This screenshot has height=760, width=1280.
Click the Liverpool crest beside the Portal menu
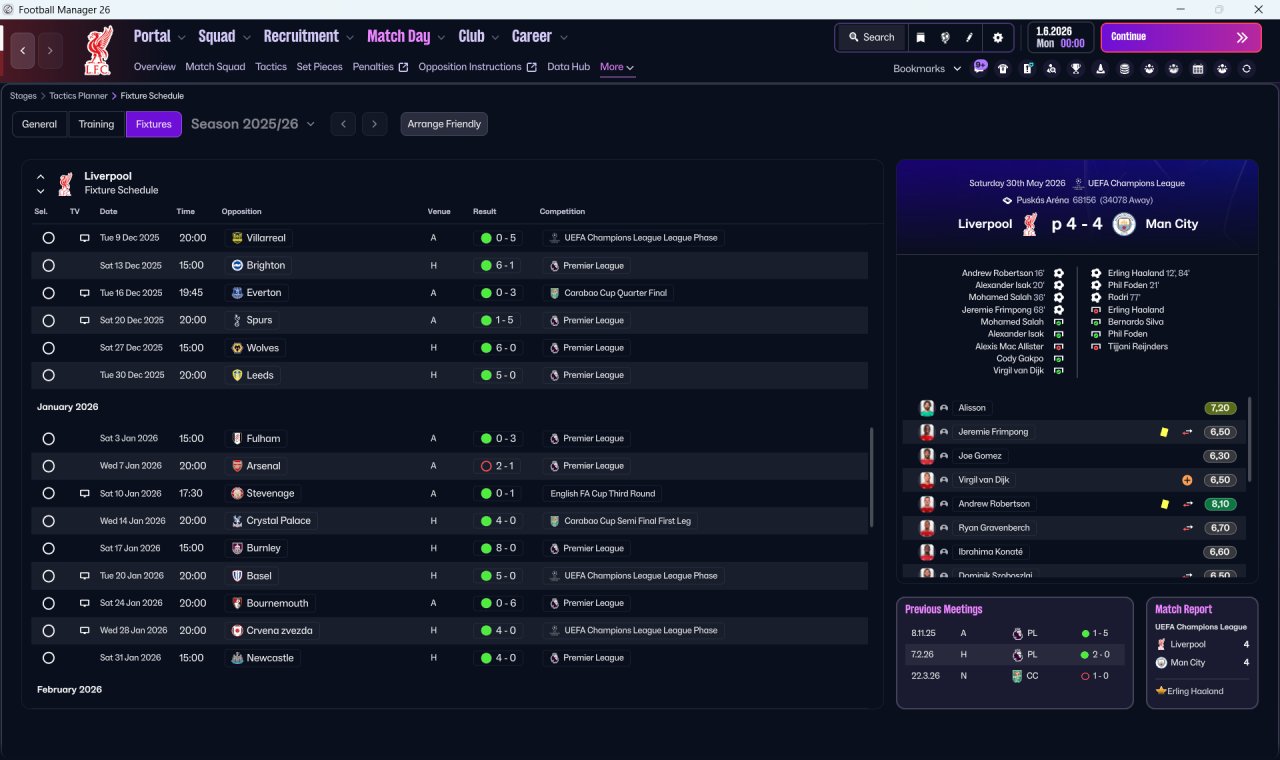[99, 50]
